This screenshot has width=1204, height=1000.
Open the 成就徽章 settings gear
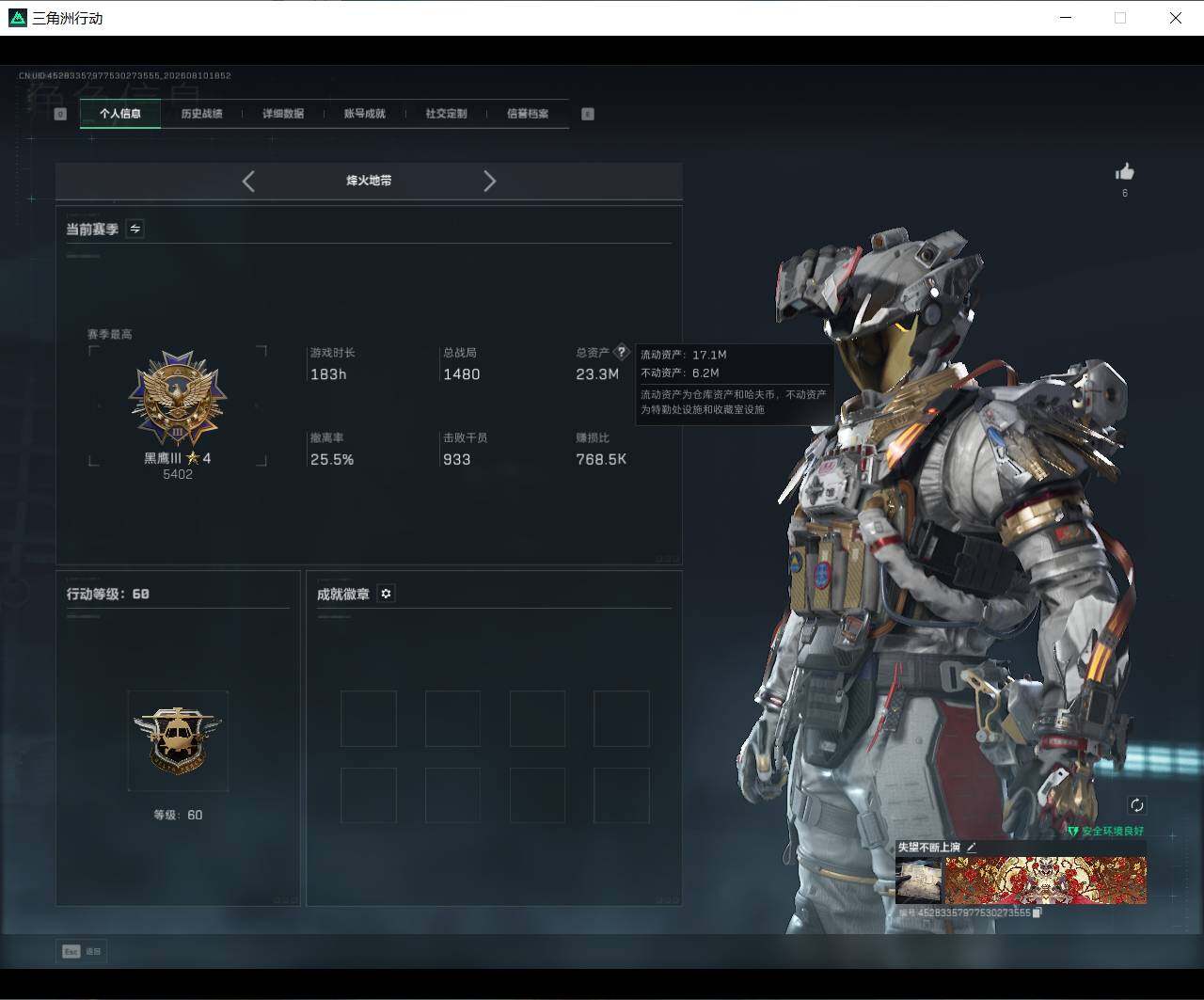(386, 594)
